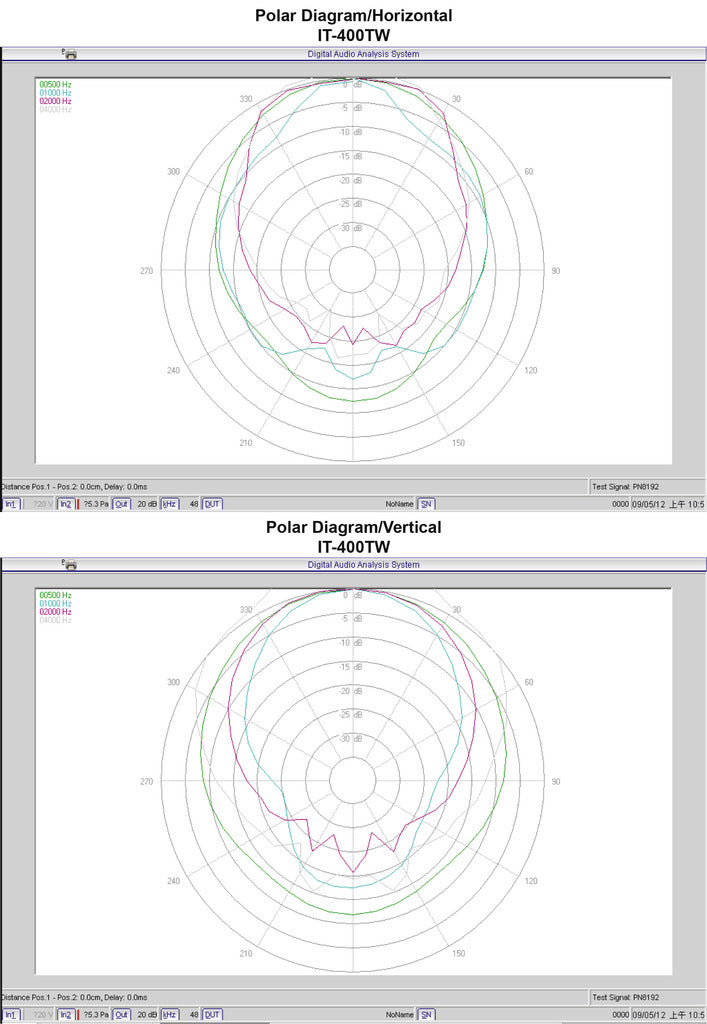This screenshot has height=1024, width=707.
Task: Select the 01000 Hz legend entry in the horizontal diagram
Action: pyautogui.click(x=55, y=93)
